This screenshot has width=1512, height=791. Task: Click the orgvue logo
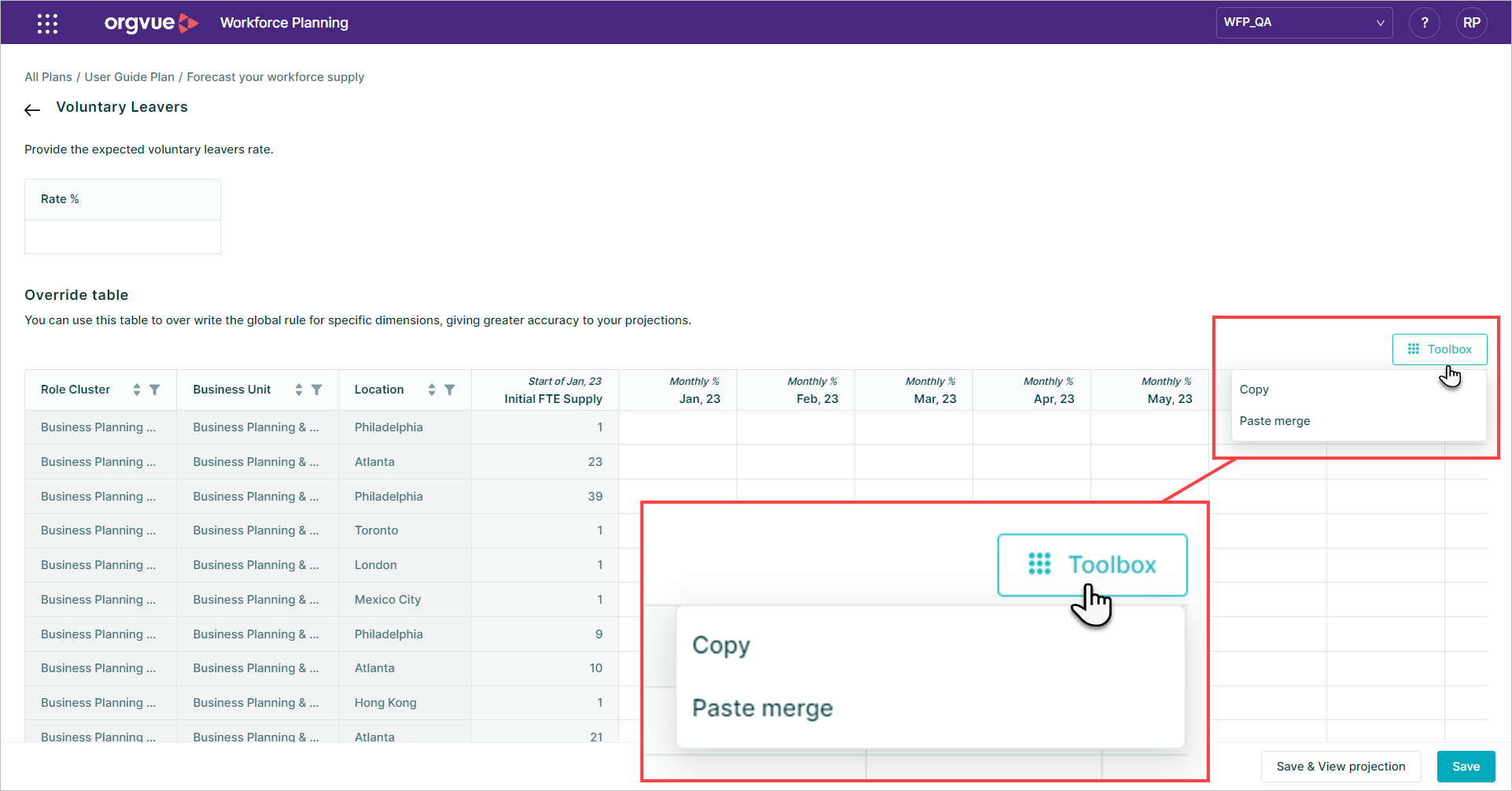(151, 23)
